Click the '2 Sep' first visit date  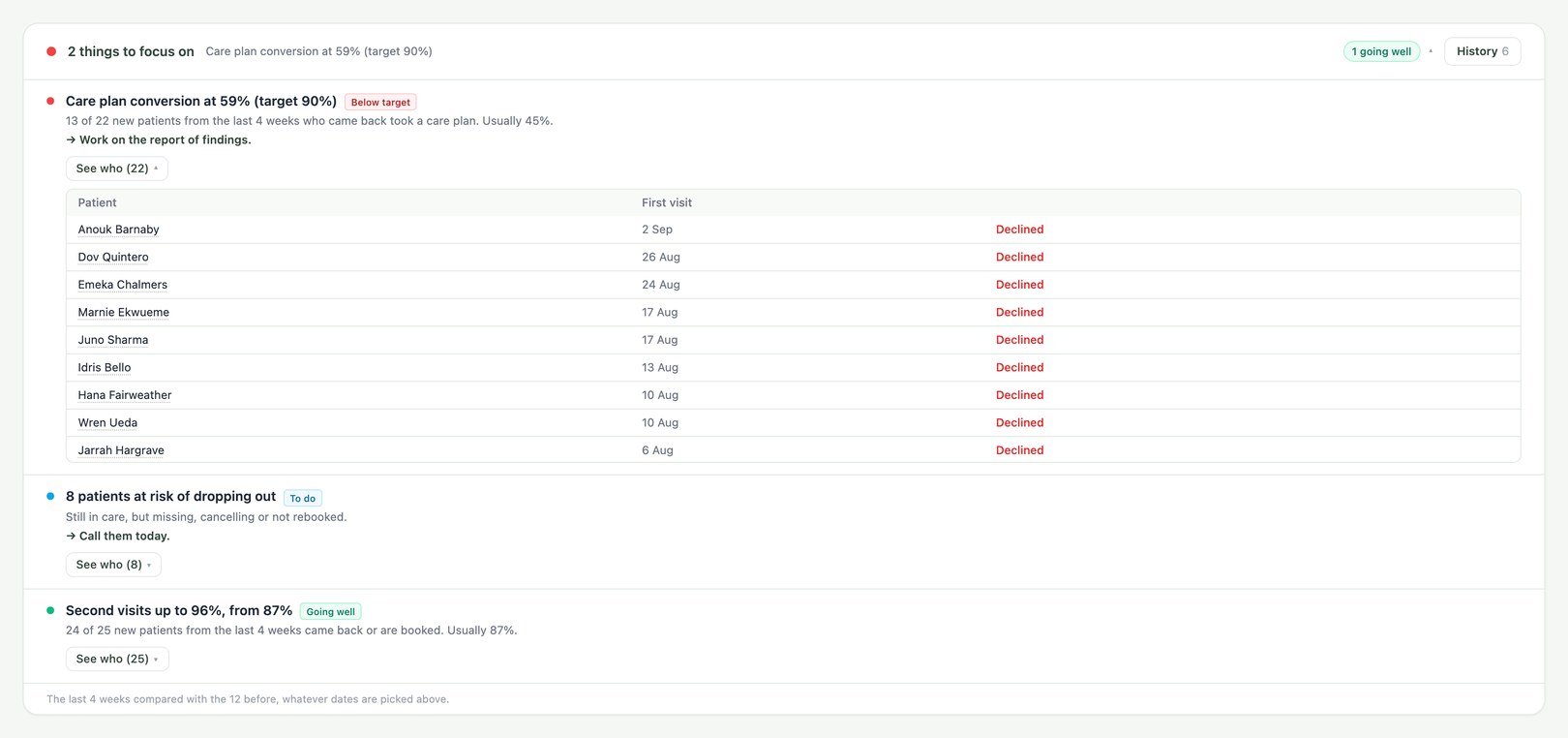pyautogui.click(x=657, y=230)
